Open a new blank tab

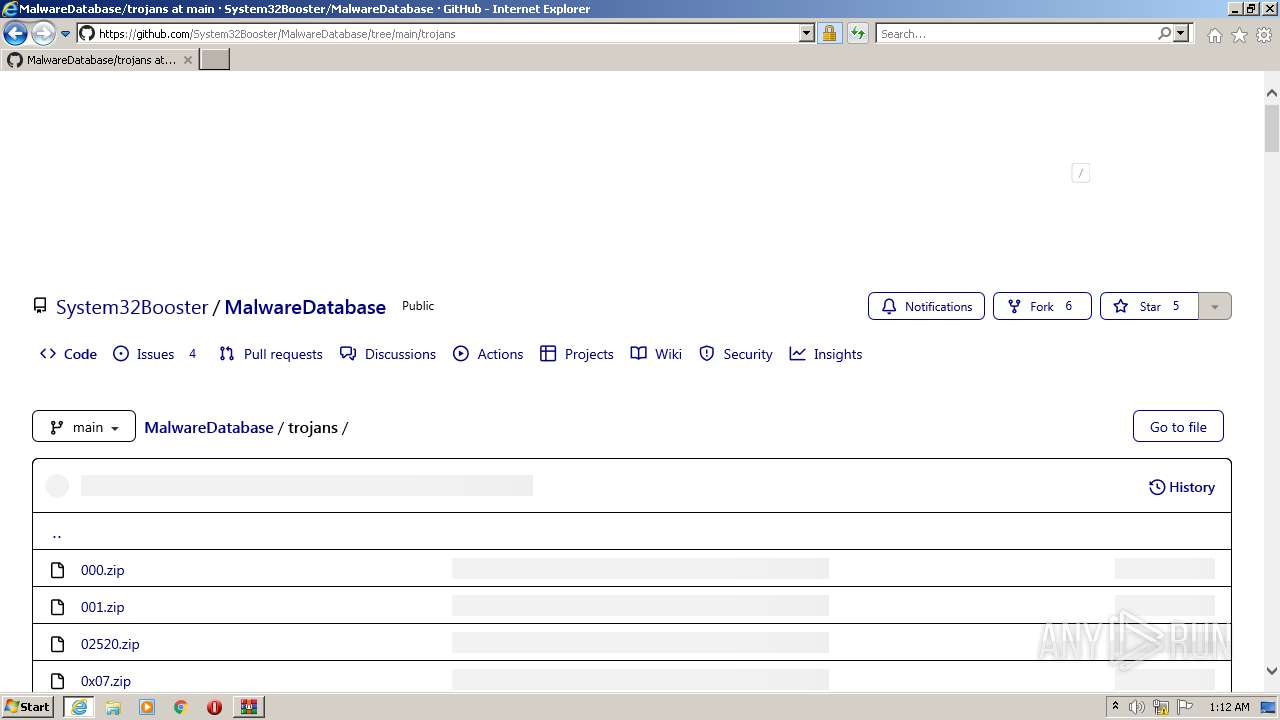[215, 60]
